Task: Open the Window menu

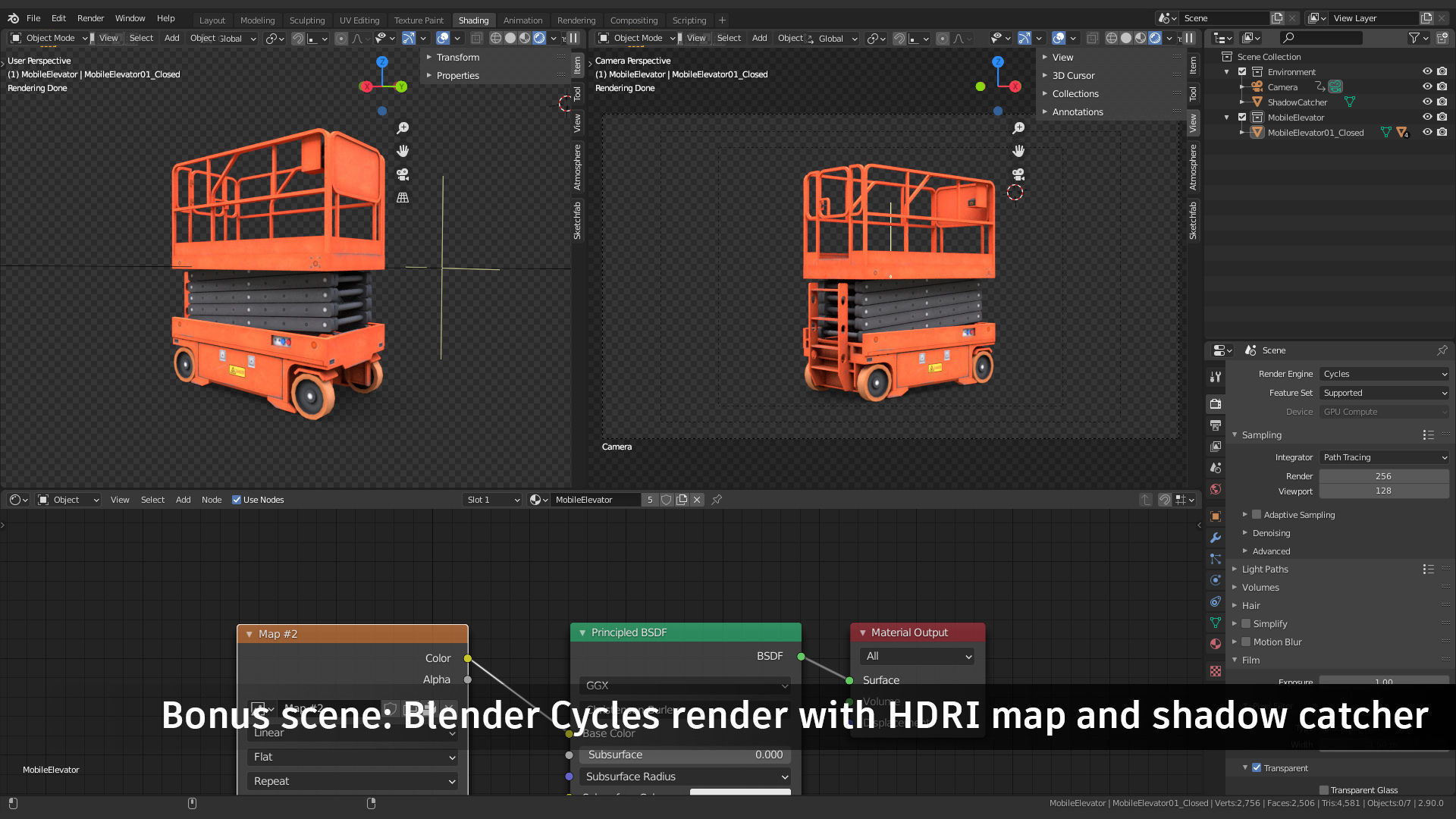Action: click(x=130, y=18)
